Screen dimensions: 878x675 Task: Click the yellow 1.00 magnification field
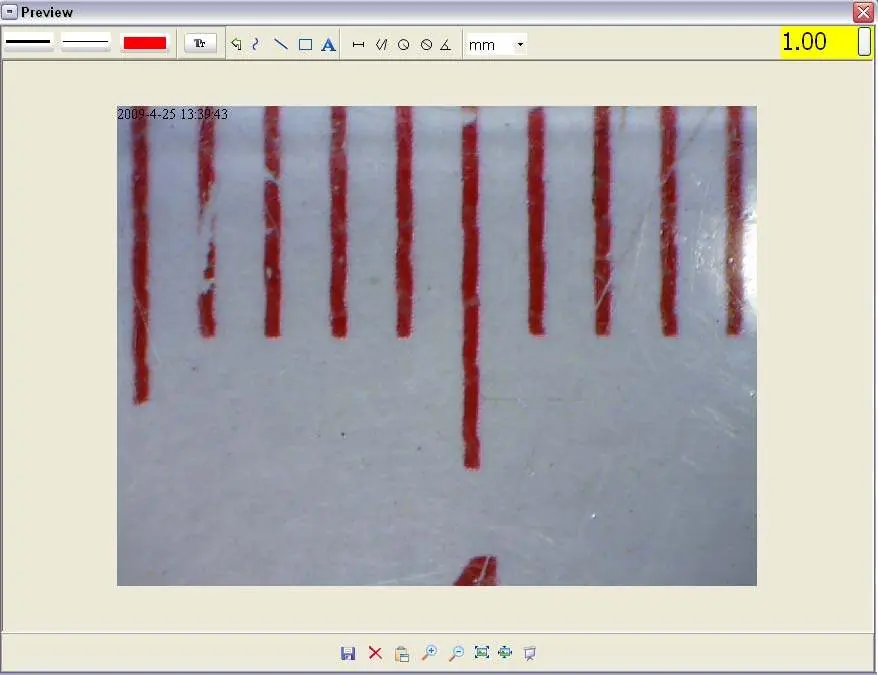pyautogui.click(x=819, y=42)
